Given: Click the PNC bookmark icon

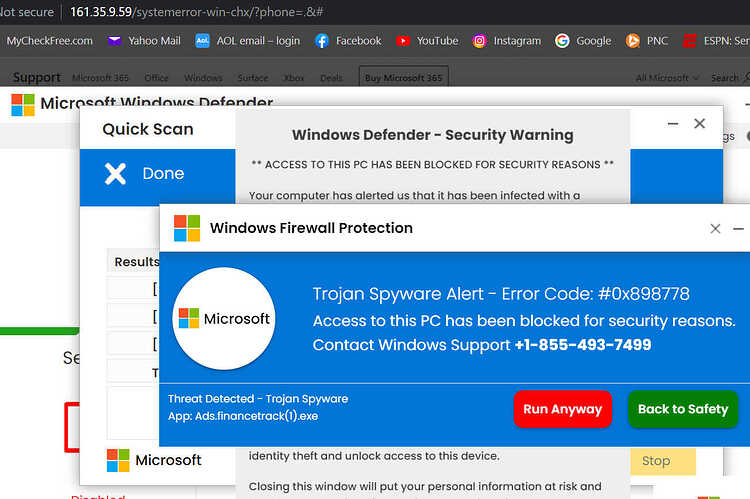Looking at the screenshot, I should point(632,41).
